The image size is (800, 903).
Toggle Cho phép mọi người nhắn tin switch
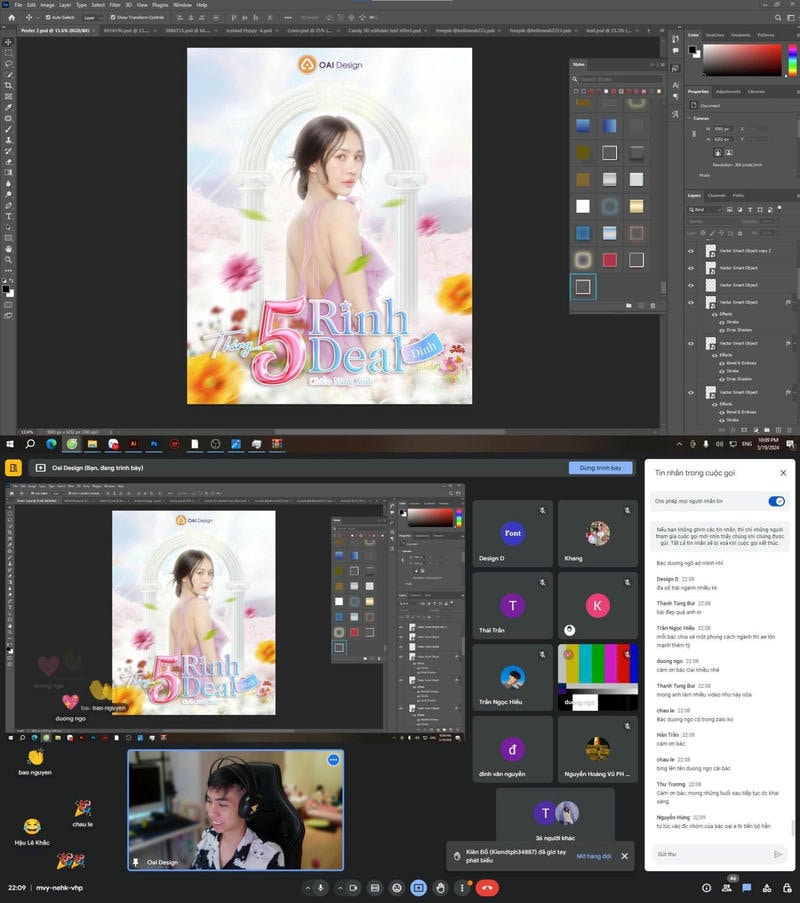tap(777, 502)
